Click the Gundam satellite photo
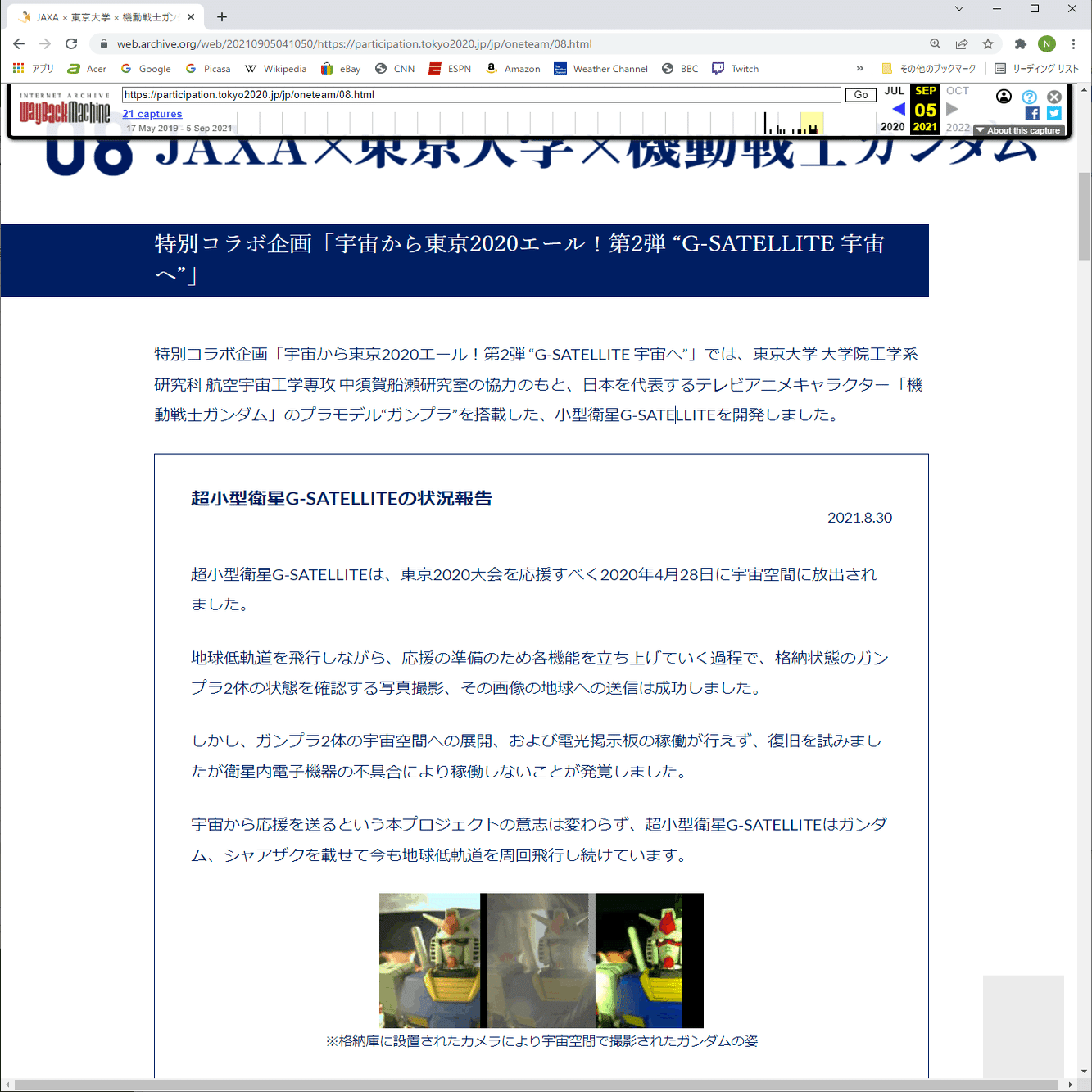Image resolution: width=1092 pixels, height=1092 pixels. pyautogui.click(x=541, y=960)
